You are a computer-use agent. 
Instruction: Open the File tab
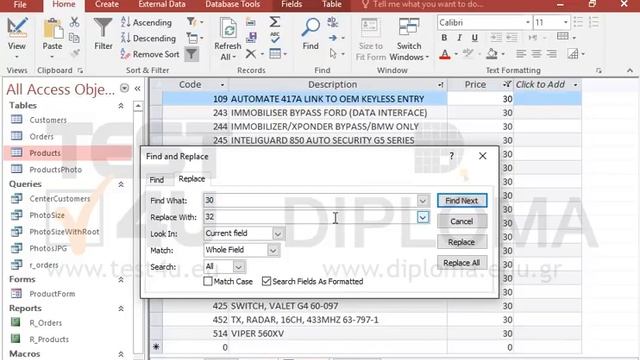point(20,5)
